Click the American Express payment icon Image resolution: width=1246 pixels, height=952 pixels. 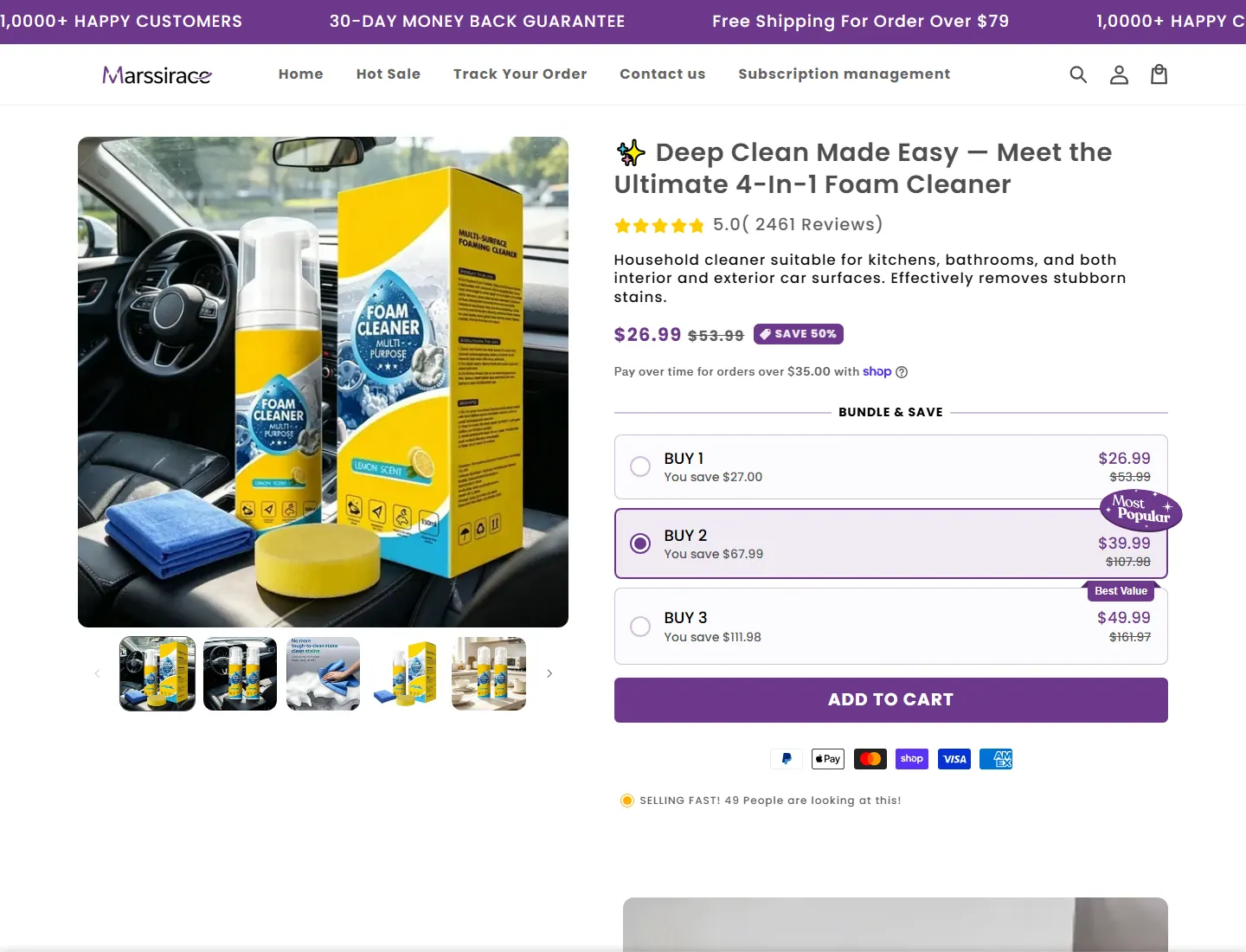coord(996,759)
